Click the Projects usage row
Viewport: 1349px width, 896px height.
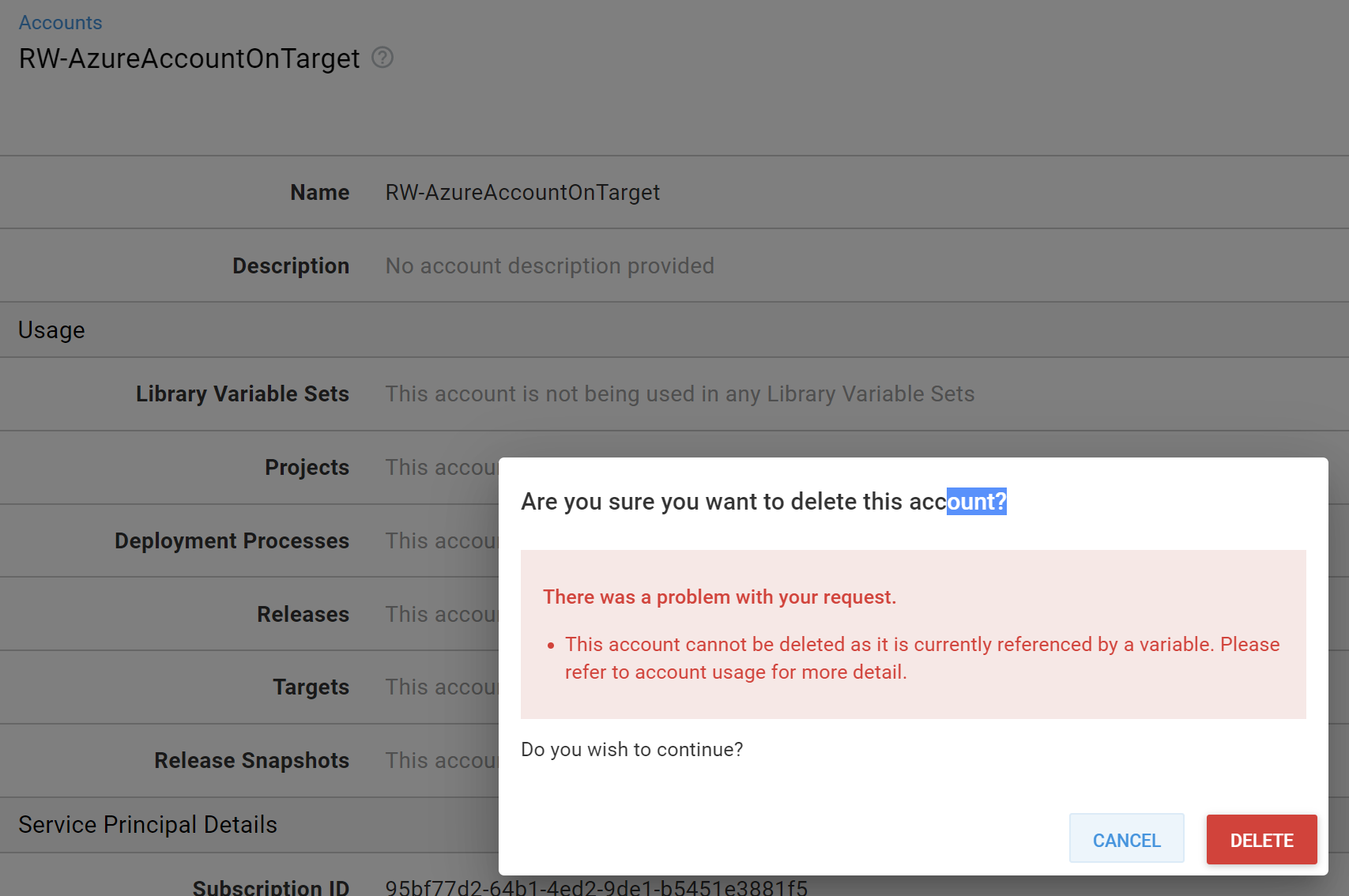pyautogui.click(x=307, y=467)
